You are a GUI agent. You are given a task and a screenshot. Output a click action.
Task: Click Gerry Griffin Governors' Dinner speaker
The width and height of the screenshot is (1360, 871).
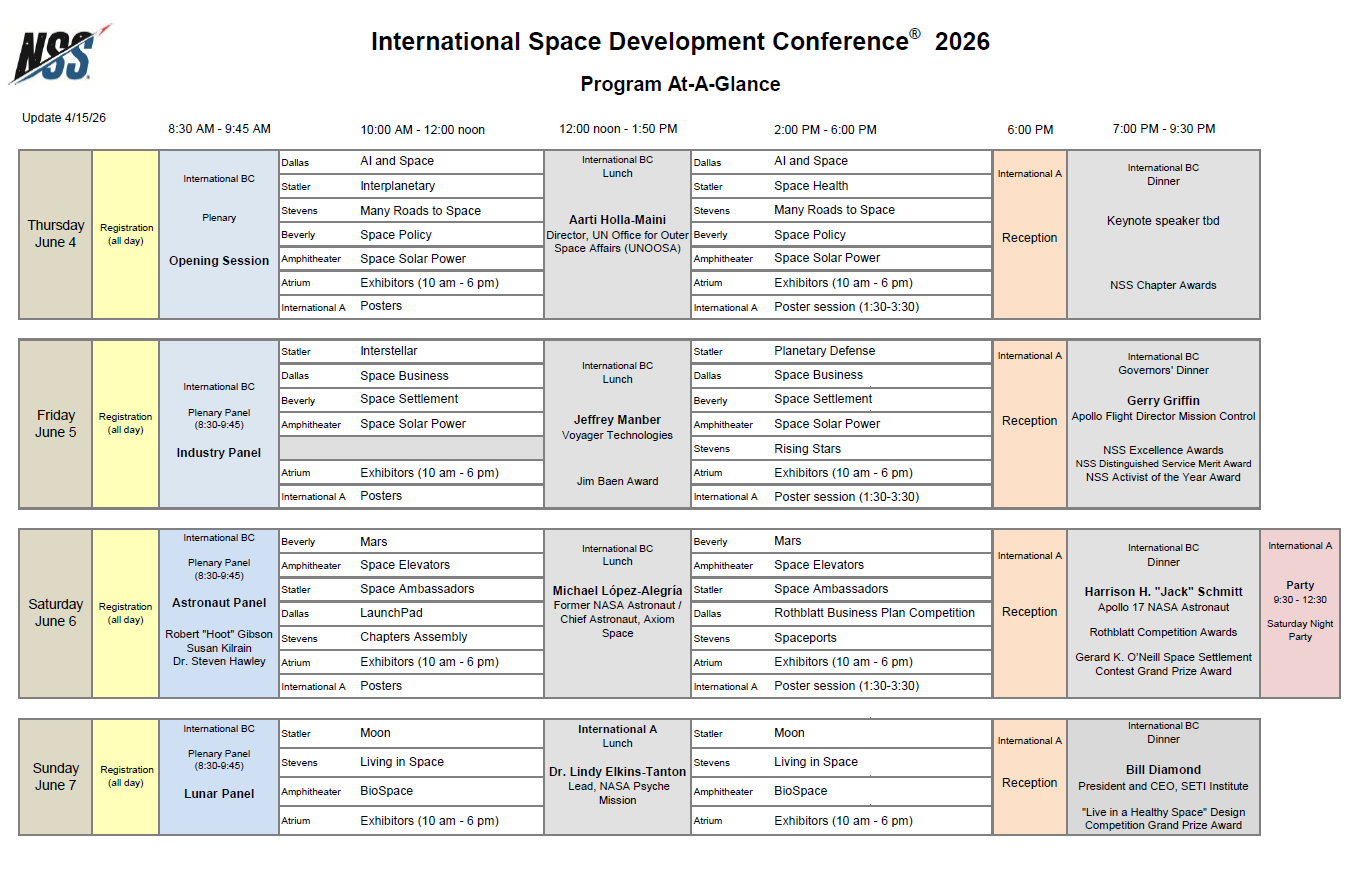pyautogui.click(x=1163, y=401)
